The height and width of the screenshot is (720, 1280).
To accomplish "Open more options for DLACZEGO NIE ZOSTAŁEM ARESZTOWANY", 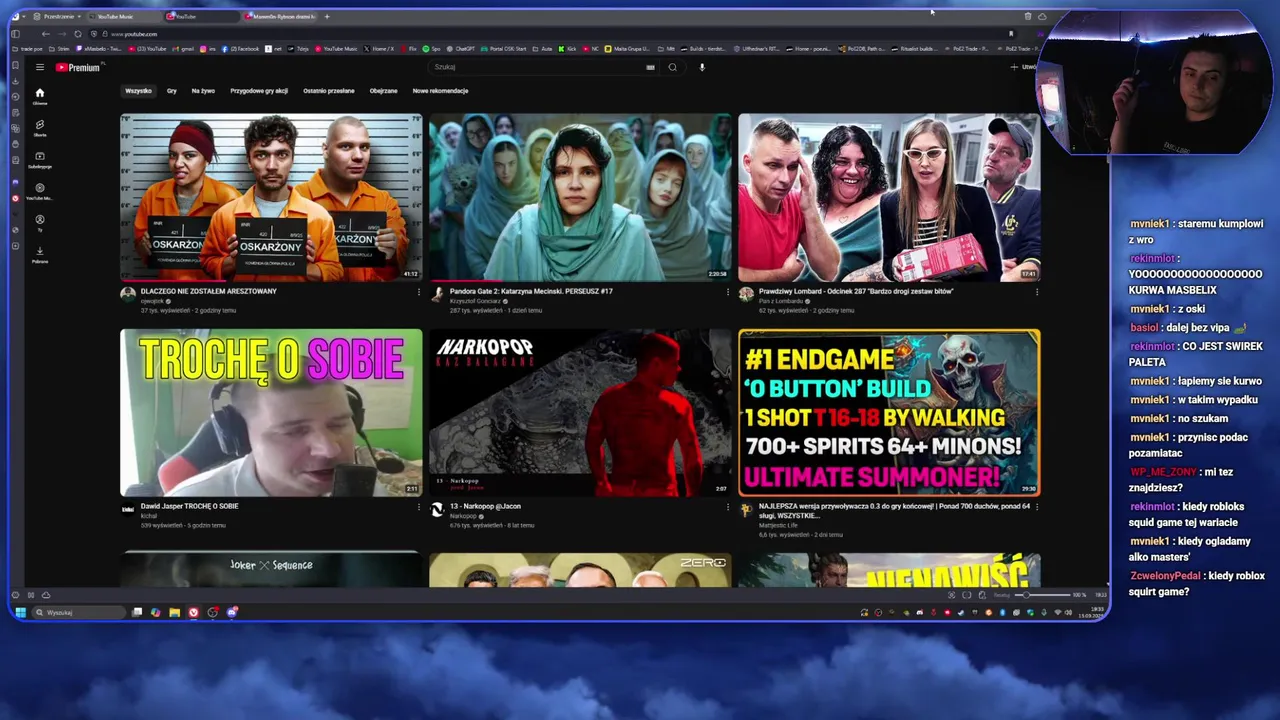I will [419, 292].
